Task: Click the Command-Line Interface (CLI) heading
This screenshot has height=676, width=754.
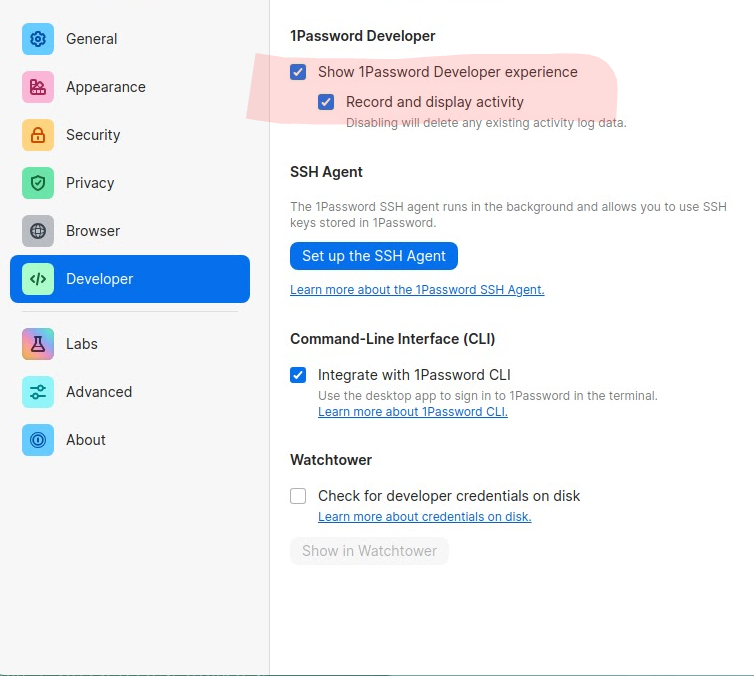Action: 392,339
